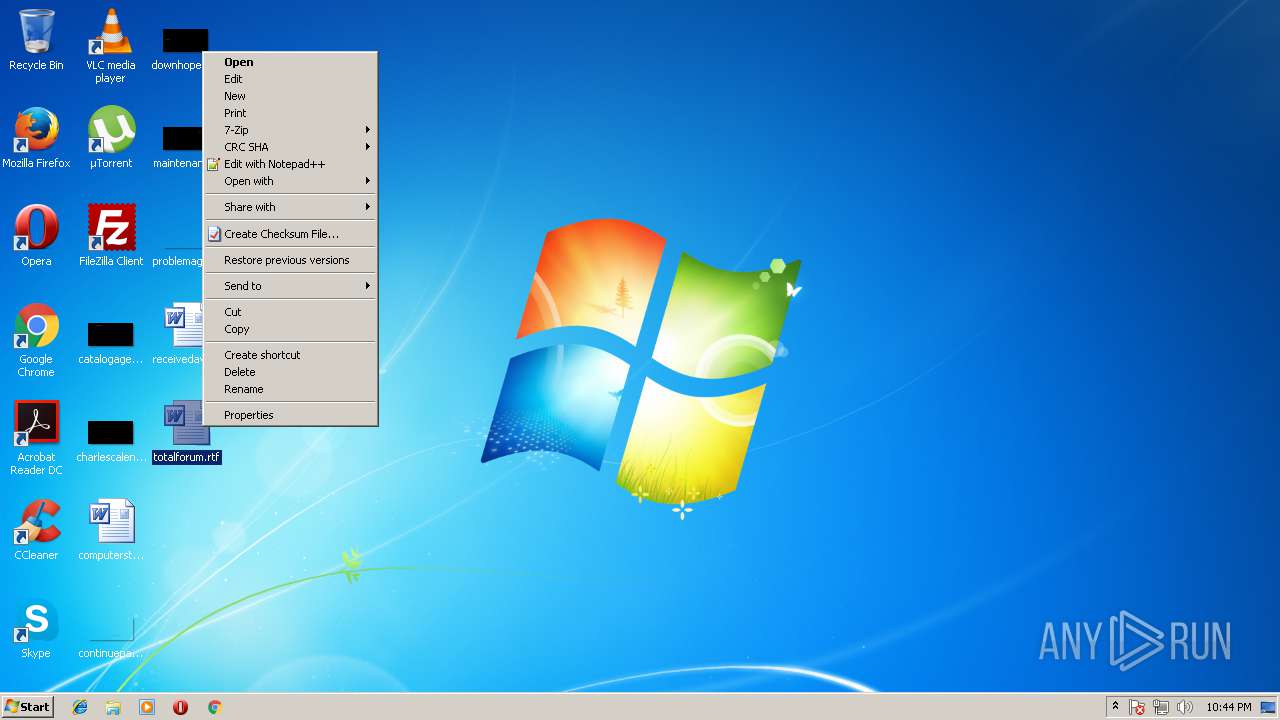
Task: Choose Print in the context menu
Action: click(x=290, y=113)
